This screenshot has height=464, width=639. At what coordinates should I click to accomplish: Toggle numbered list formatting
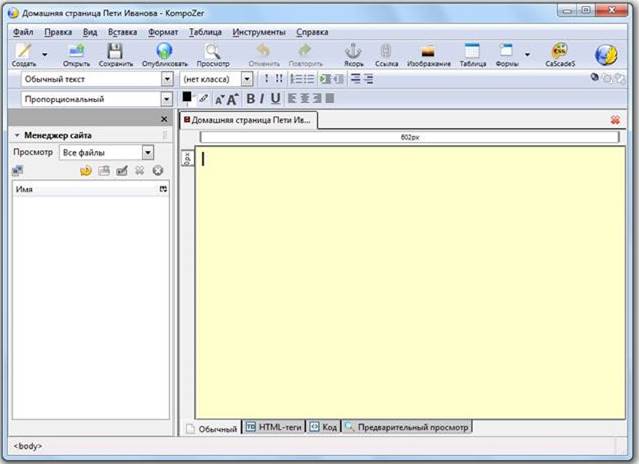[x=296, y=79]
